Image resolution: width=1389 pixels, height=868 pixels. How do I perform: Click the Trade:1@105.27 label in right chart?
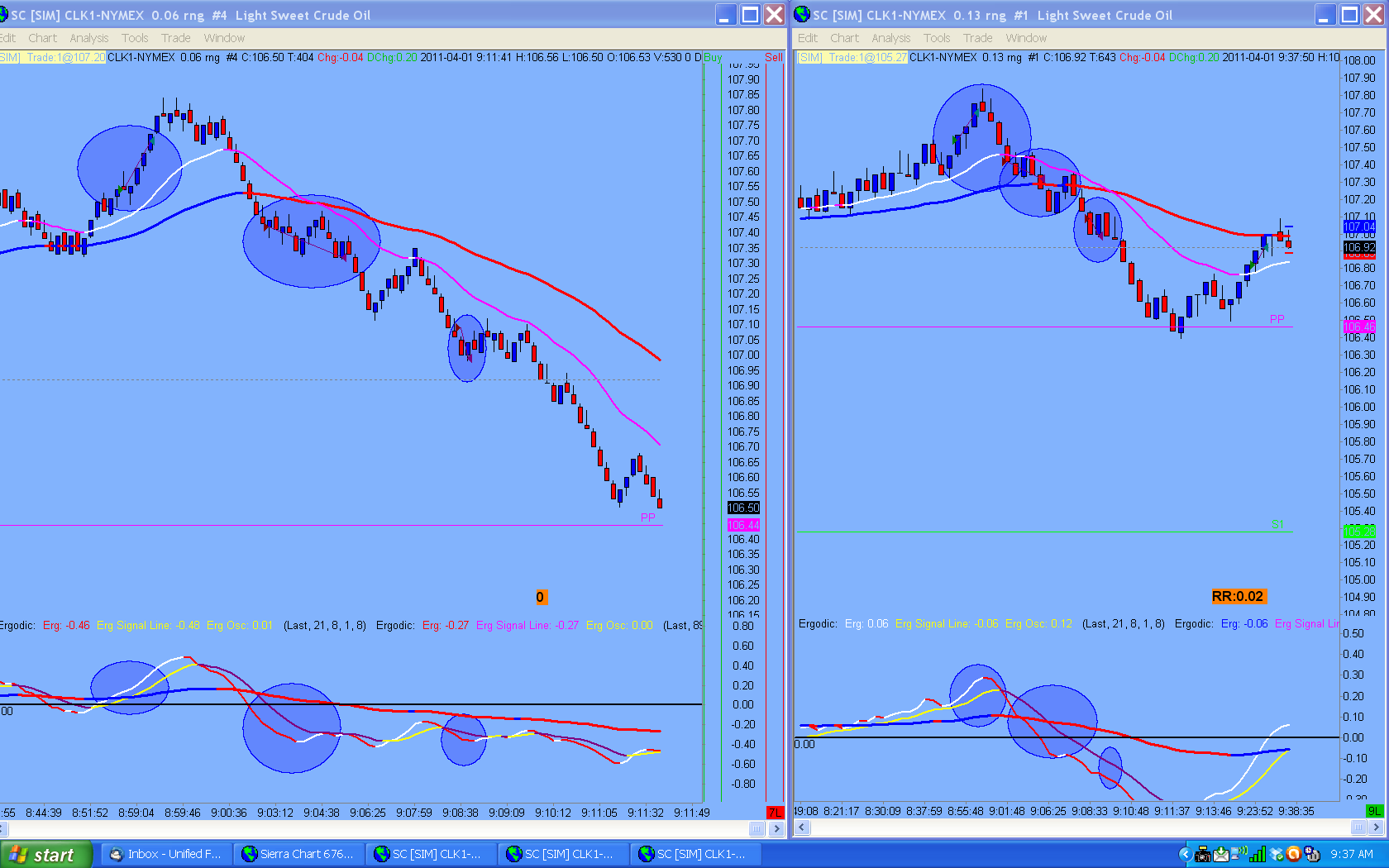coord(867,57)
